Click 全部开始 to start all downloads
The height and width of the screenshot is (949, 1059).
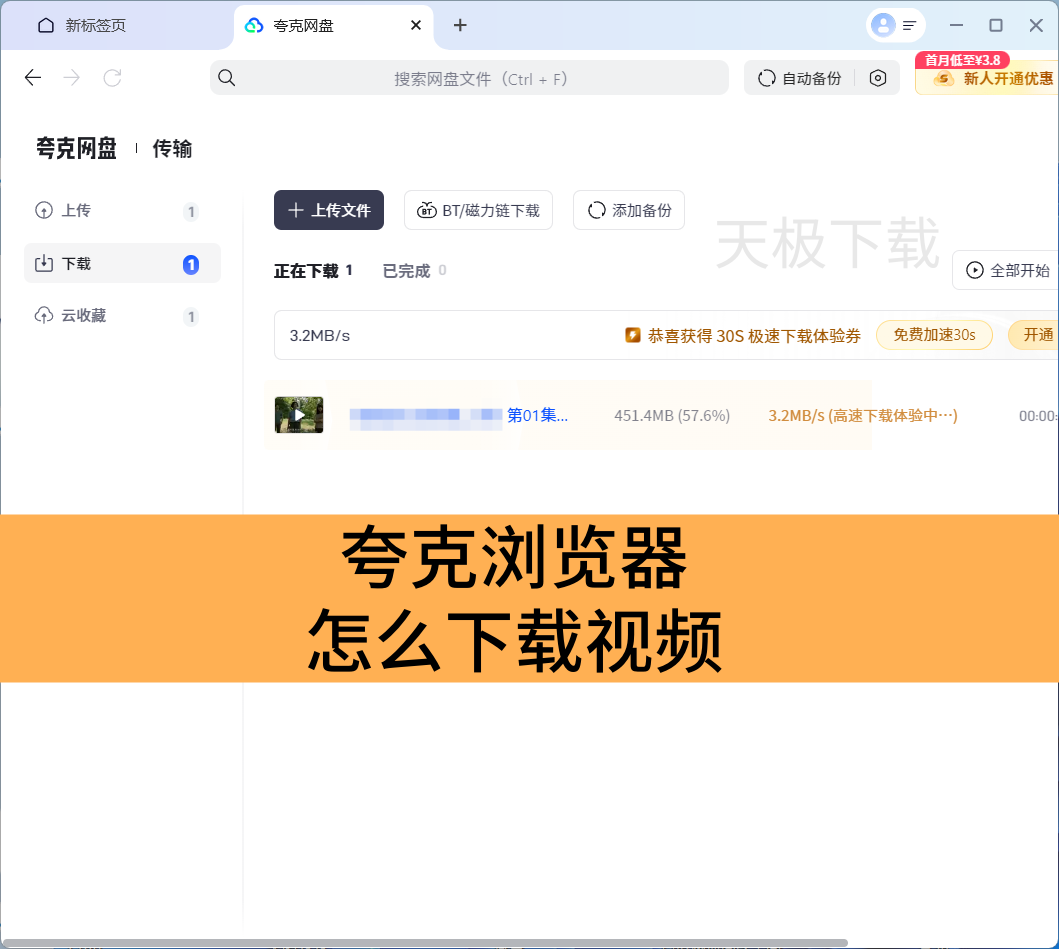coord(1006,270)
